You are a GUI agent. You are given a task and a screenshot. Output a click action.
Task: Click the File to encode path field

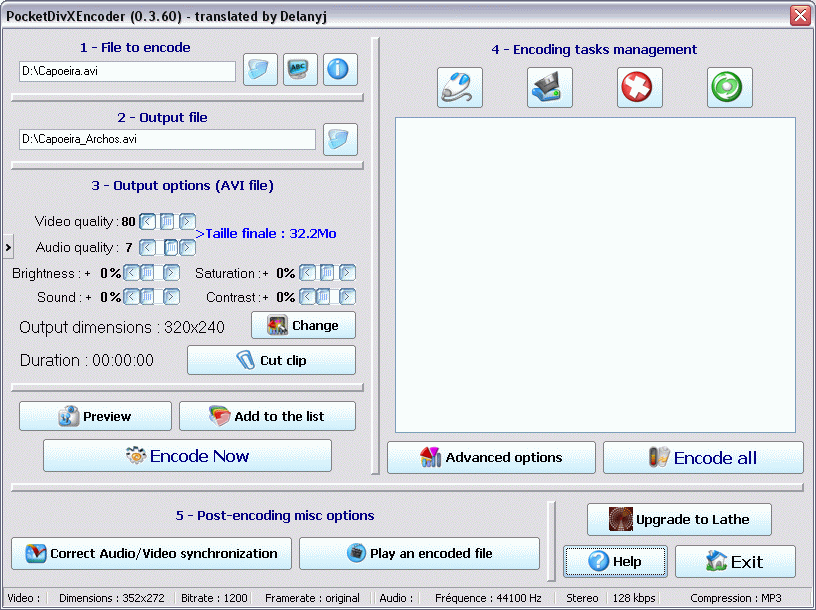click(x=128, y=71)
